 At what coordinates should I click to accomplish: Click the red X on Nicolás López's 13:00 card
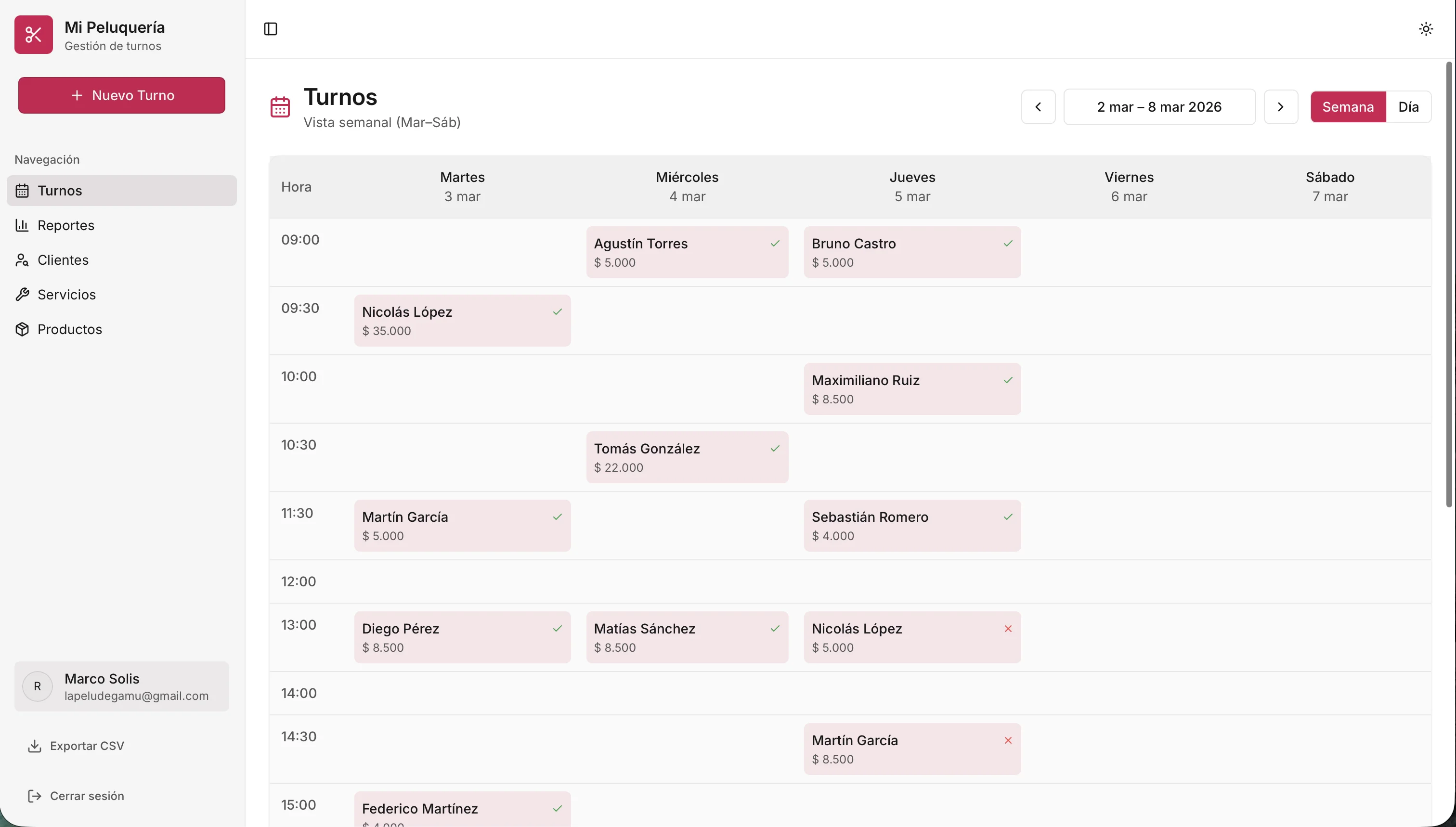coord(1007,628)
